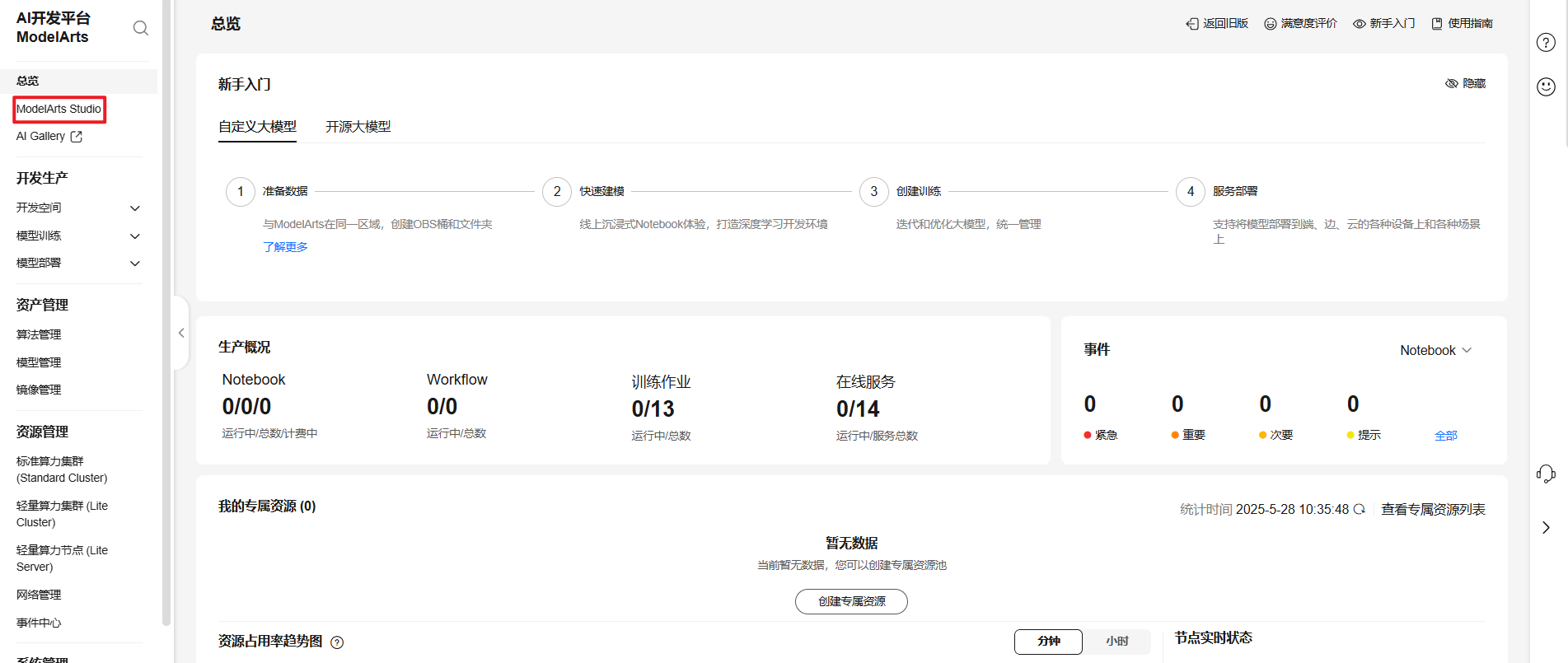Click the Workflow 0/0 count

pyautogui.click(x=442, y=407)
